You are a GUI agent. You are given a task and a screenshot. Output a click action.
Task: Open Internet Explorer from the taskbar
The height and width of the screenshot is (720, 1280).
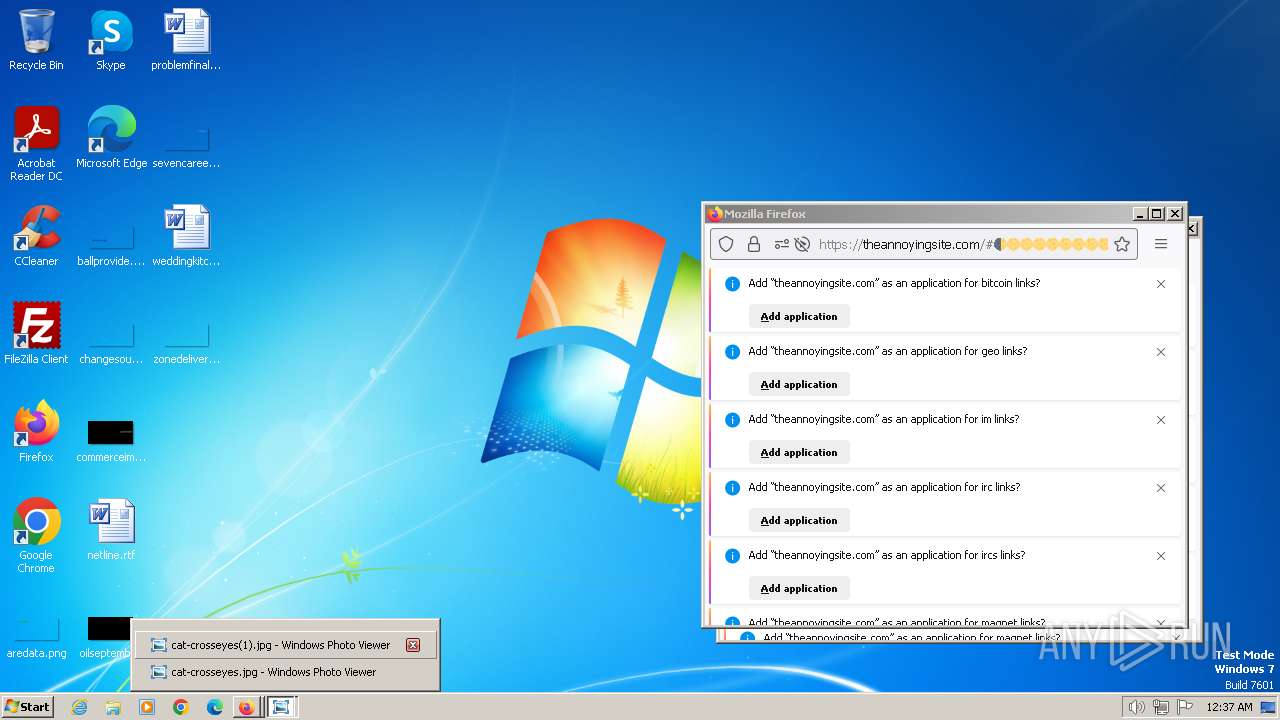click(x=80, y=707)
